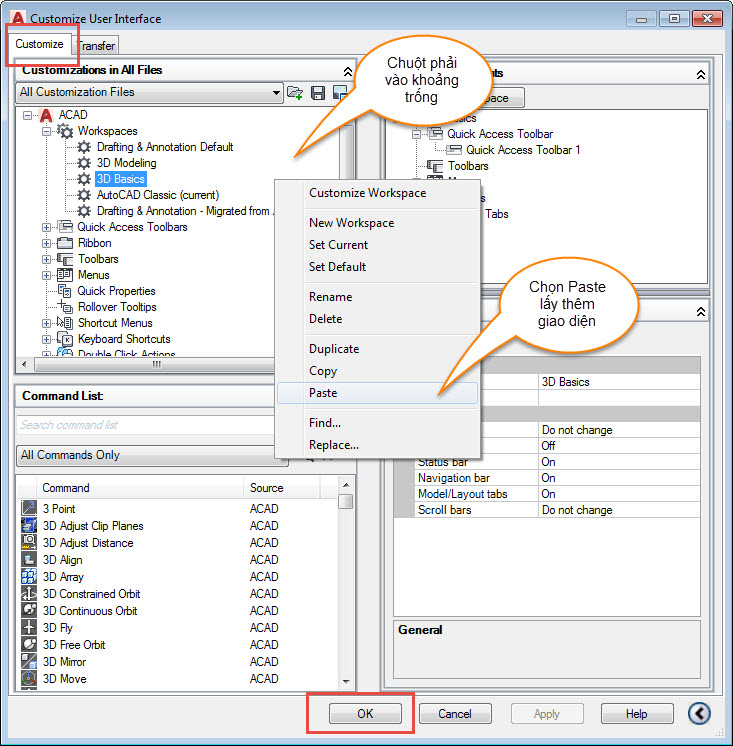Expand the Keyboard Shortcuts node

pyautogui.click(x=47, y=340)
